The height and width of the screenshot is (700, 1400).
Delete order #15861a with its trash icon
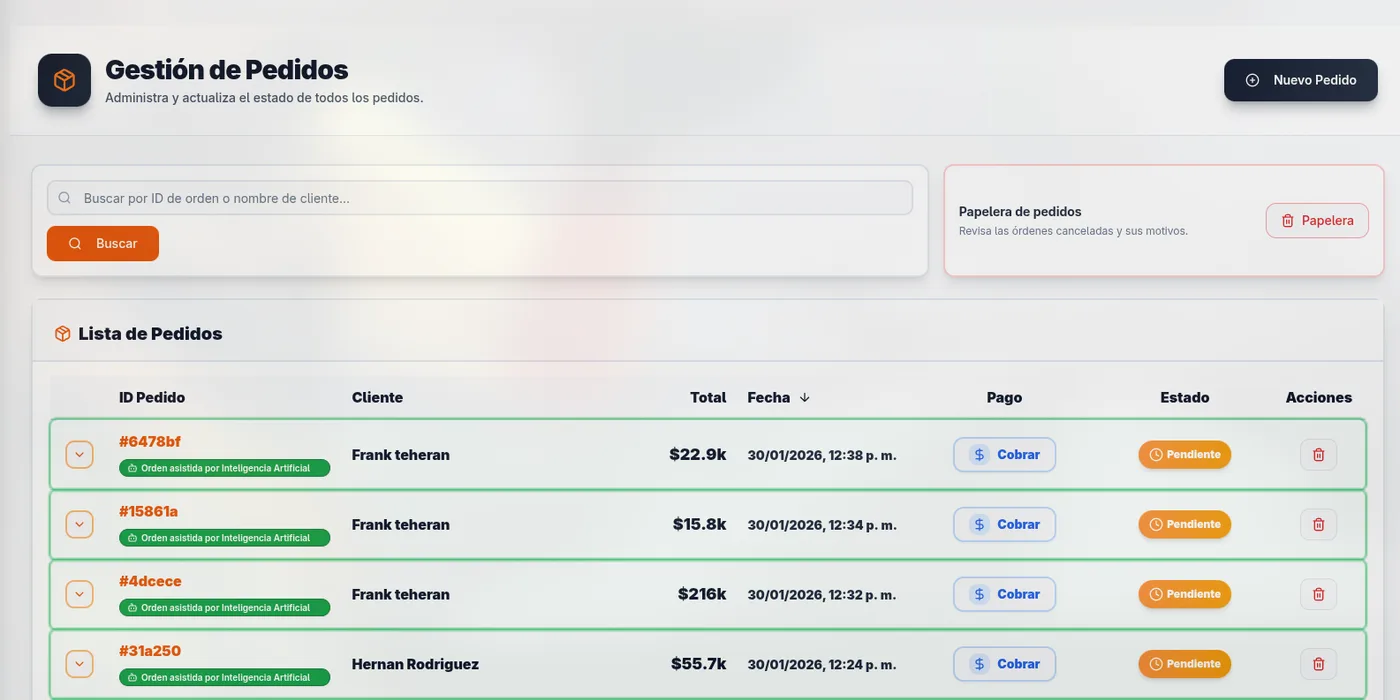(x=1318, y=525)
